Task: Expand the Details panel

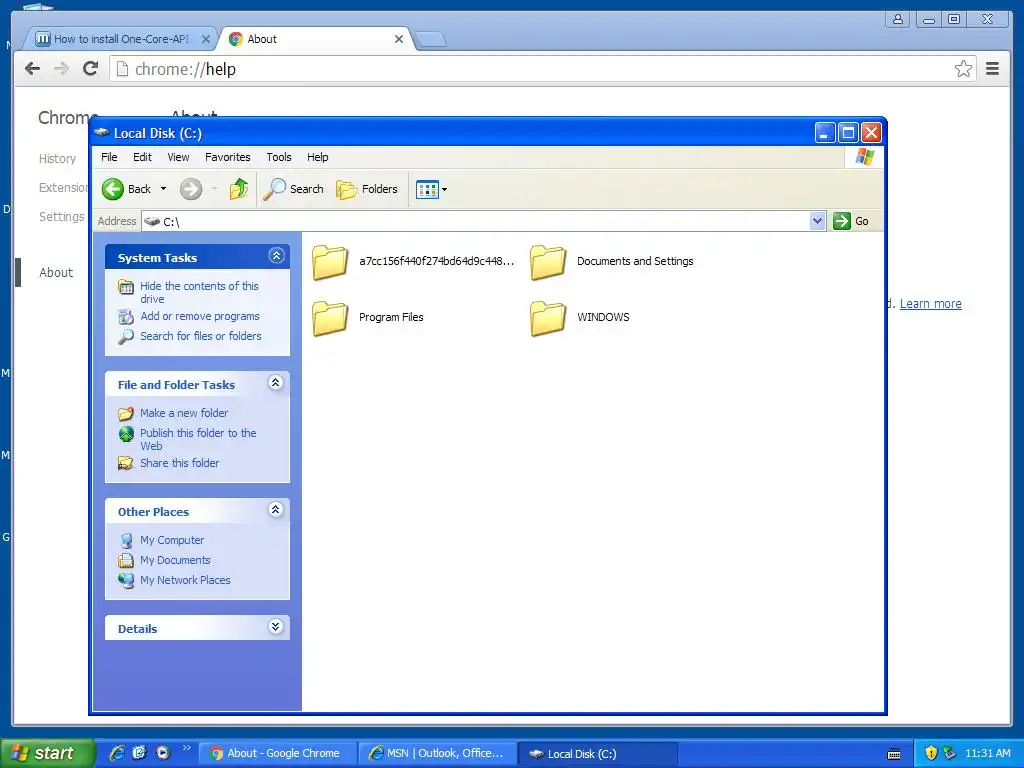Action: pos(276,627)
